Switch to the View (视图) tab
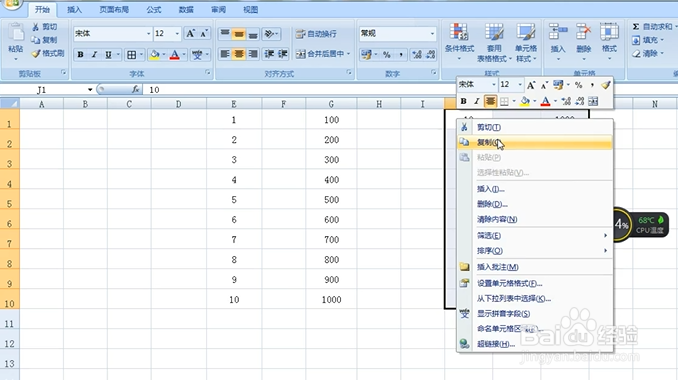Viewport: 678px width, 380px height. pyautogui.click(x=250, y=10)
